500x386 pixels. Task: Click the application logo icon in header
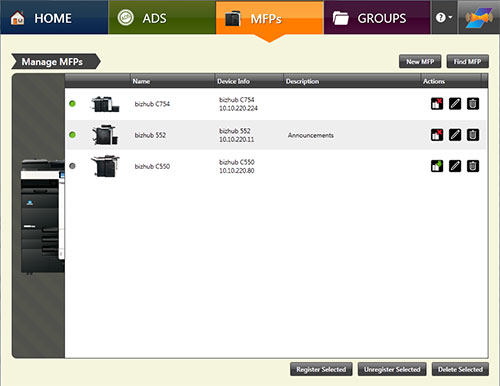click(x=479, y=17)
